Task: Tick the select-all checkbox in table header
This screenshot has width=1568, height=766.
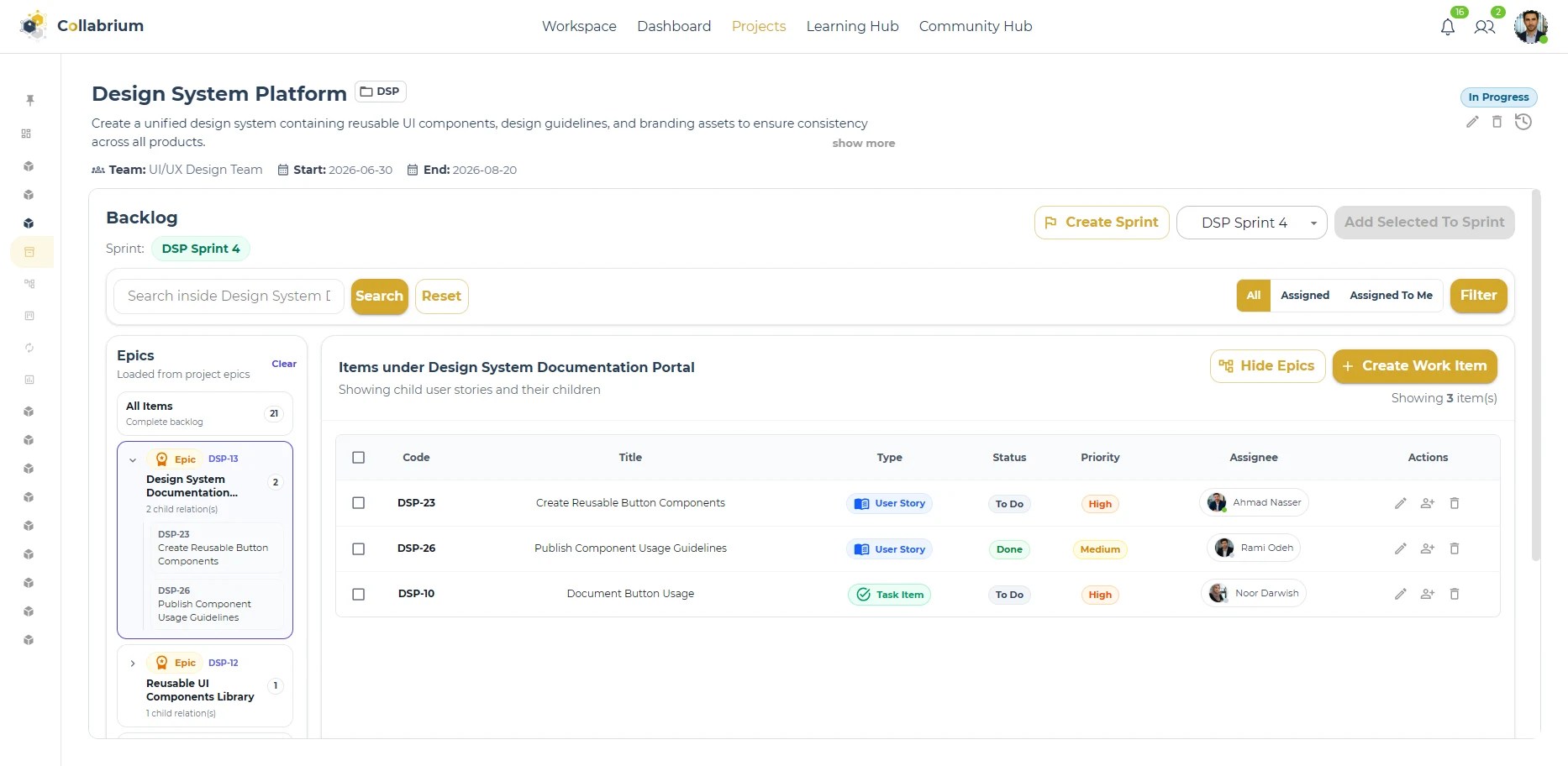Action: tap(359, 458)
